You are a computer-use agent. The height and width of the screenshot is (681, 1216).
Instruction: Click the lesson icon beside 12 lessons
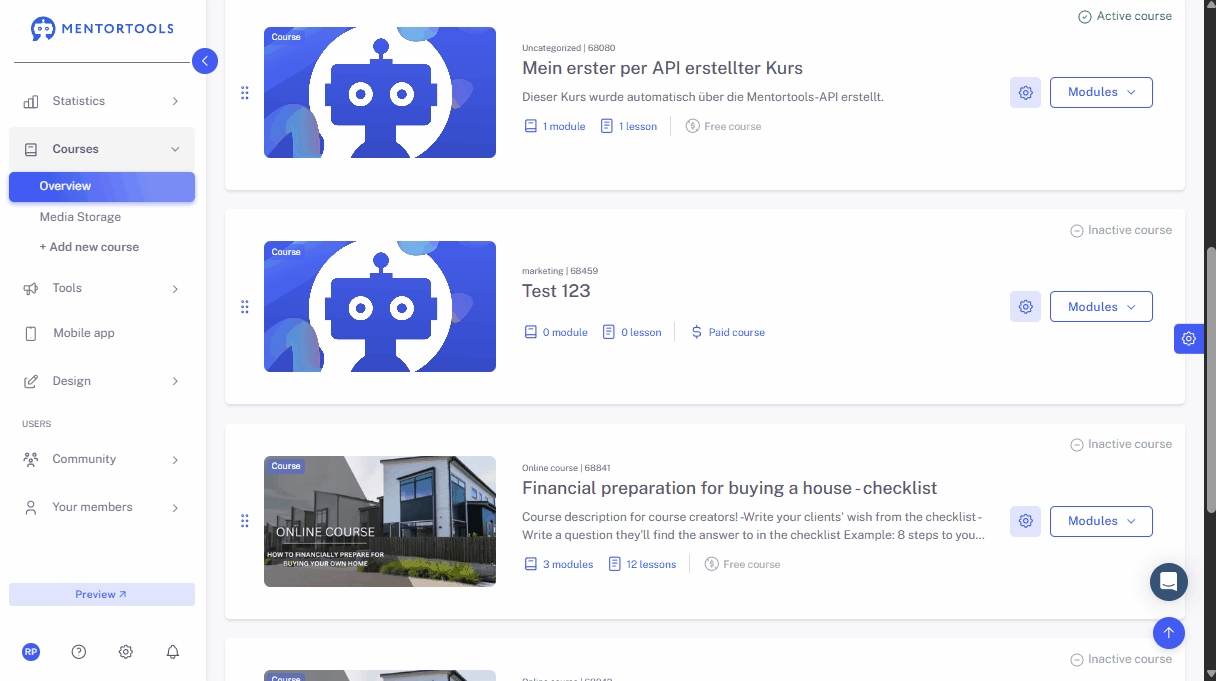(x=615, y=565)
